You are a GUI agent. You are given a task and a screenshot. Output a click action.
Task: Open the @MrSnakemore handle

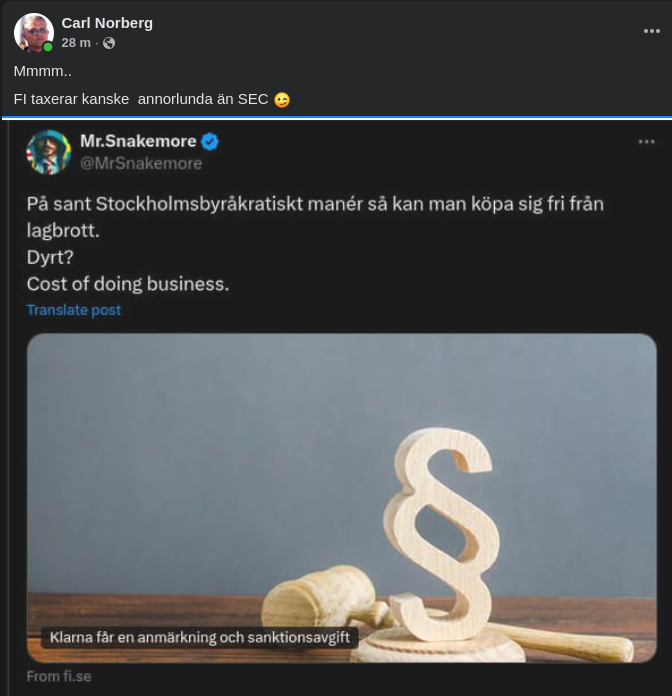click(x=141, y=163)
